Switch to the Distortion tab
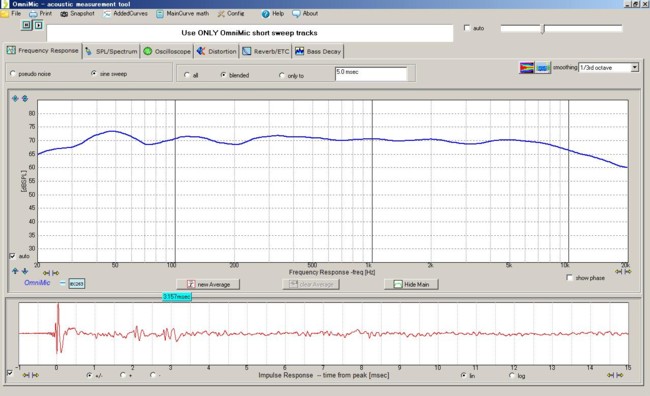Image resolution: width=650 pixels, height=396 pixels. [x=216, y=51]
